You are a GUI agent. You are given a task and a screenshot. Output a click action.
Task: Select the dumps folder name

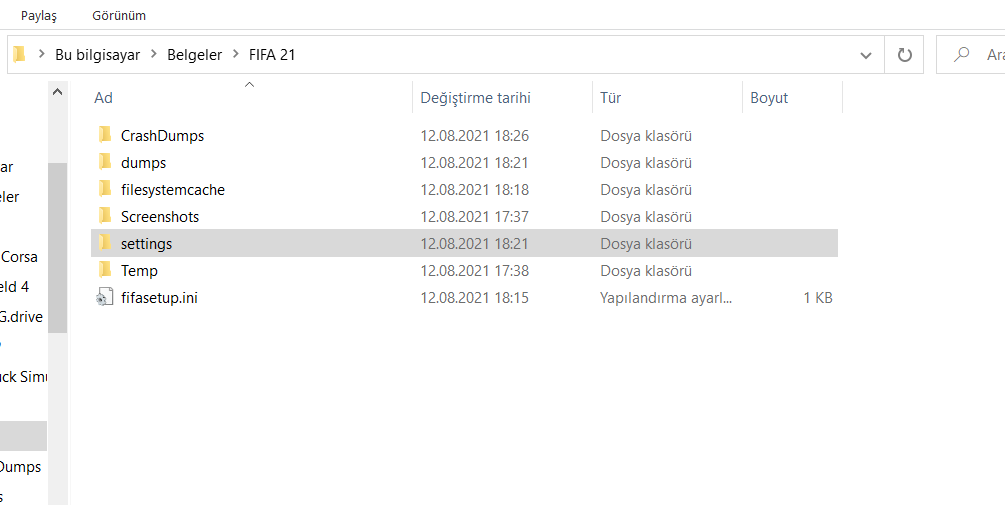click(144, 163)
